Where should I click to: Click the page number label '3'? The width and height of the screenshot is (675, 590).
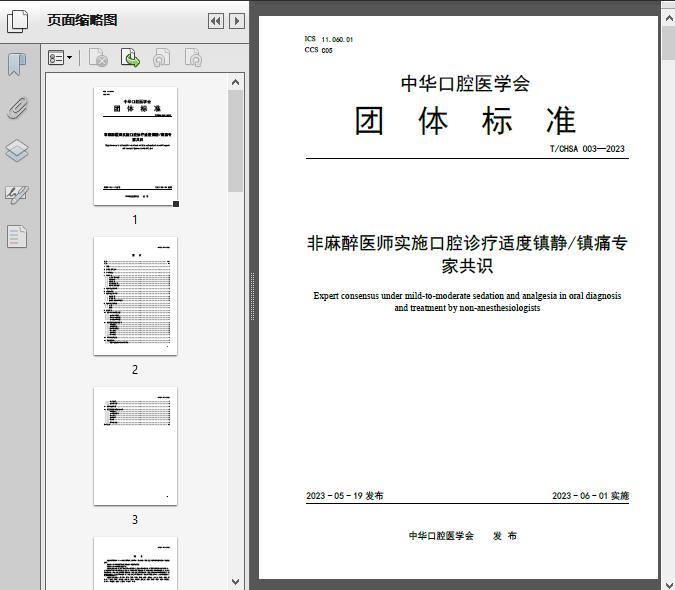pos(135,520)
